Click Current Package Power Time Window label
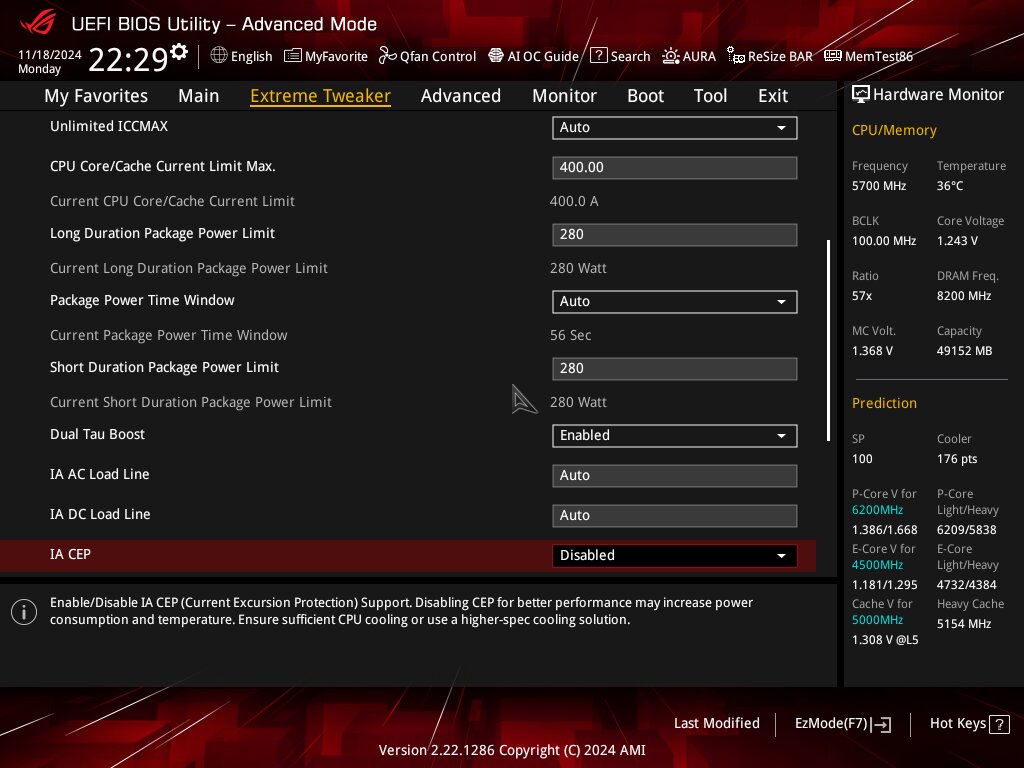1024x768 pixels. 168,335
